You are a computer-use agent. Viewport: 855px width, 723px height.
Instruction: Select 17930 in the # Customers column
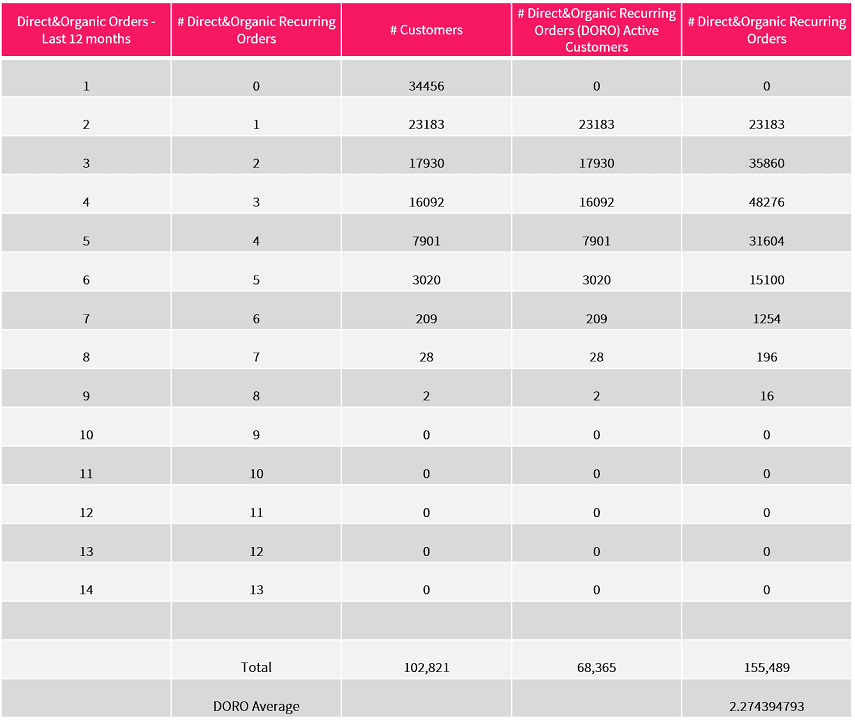click(426, 163)
